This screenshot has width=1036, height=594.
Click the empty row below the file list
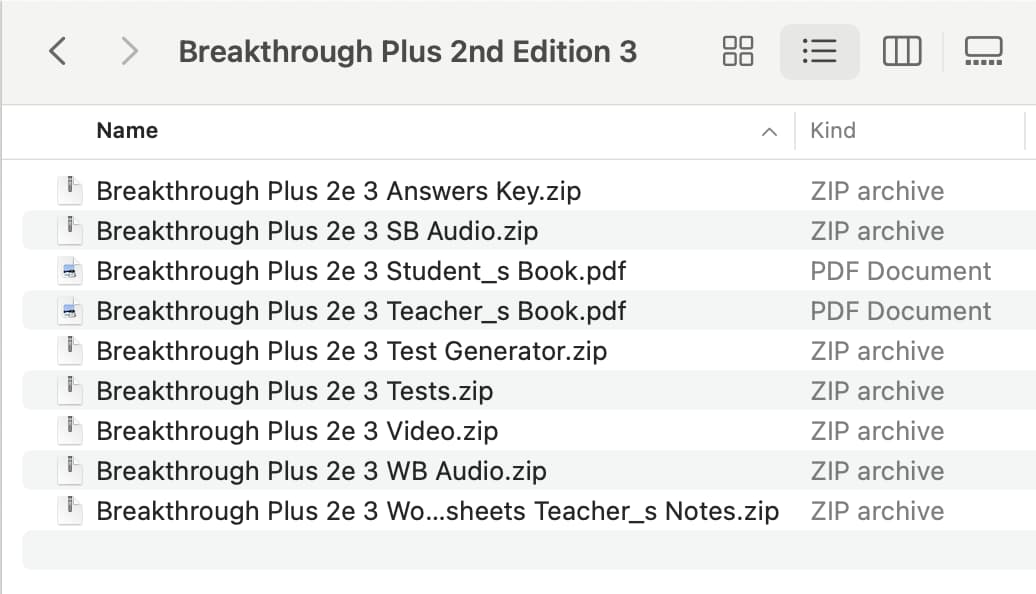click(x=529, y=551)
